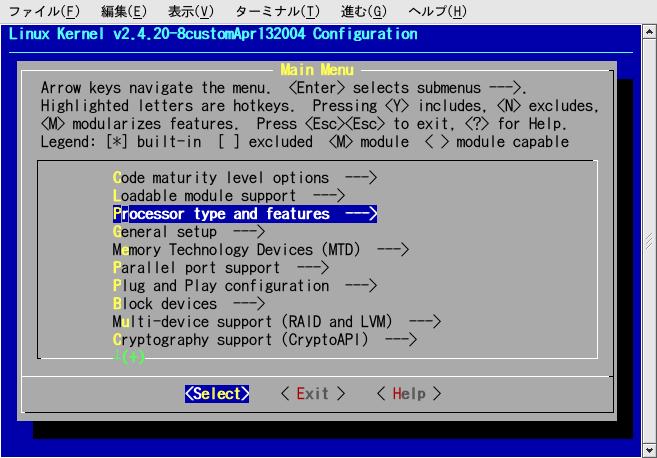Click the < Help > button
Screen dimensions: 657x458
409,394
